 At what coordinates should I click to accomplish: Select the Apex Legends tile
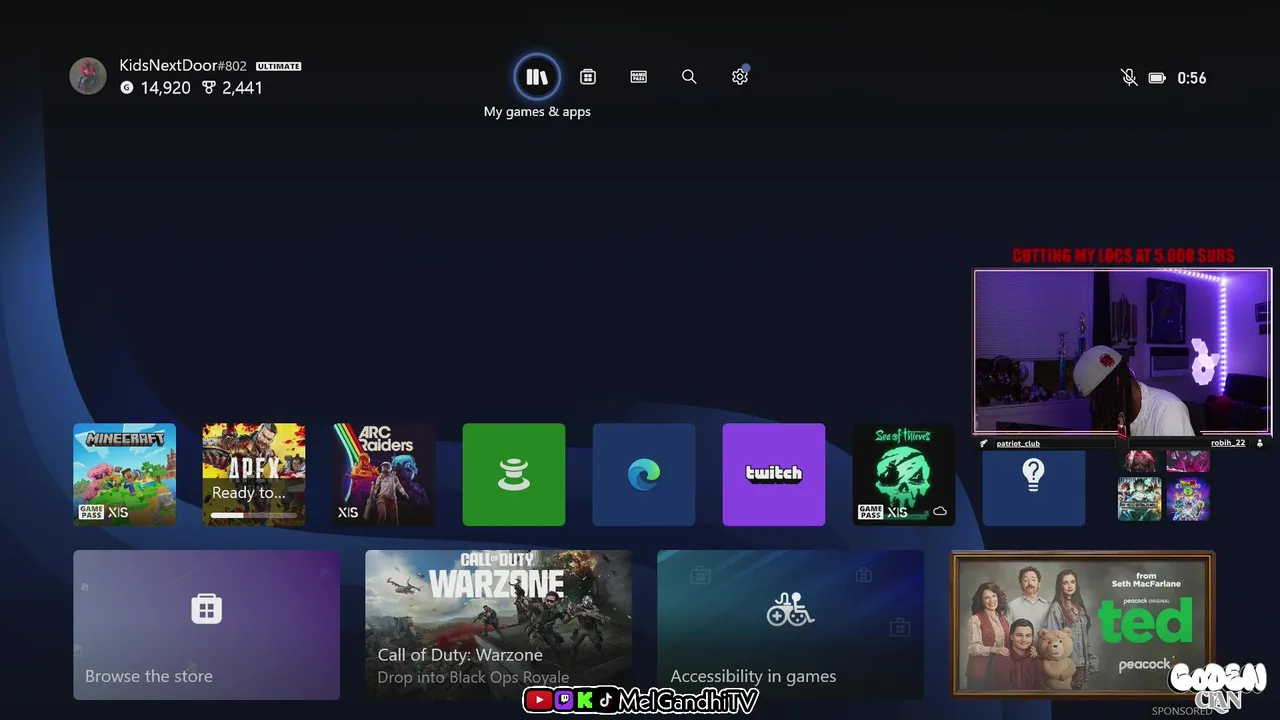pyautogui.click(x=254, y=474)
